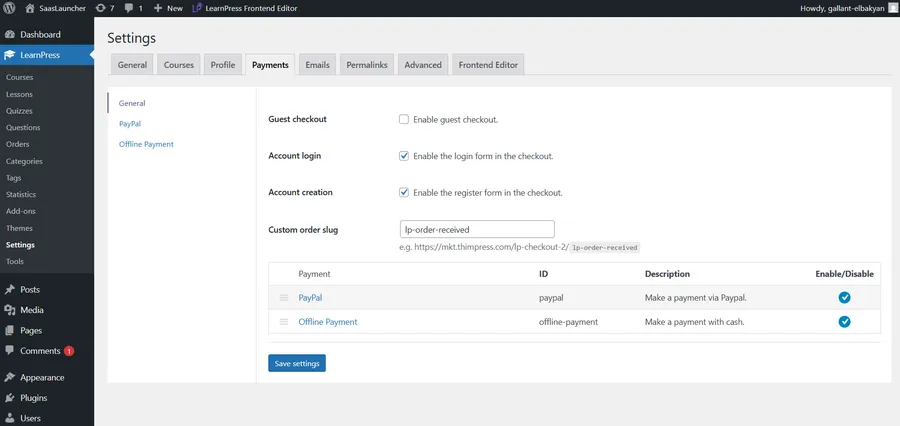Screen dimensions: 900x426
Task: Switch to the Advanced tab
Action: click(423, 65)
